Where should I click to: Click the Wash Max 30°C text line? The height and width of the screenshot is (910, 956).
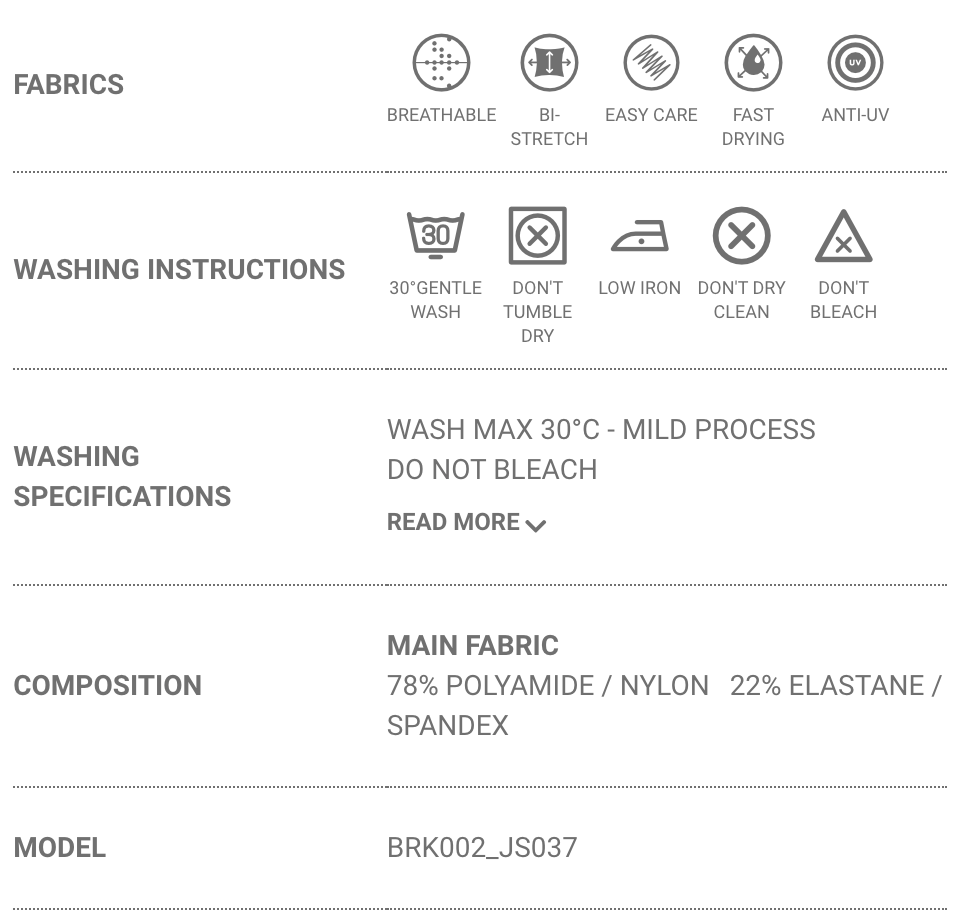(601, 429)
